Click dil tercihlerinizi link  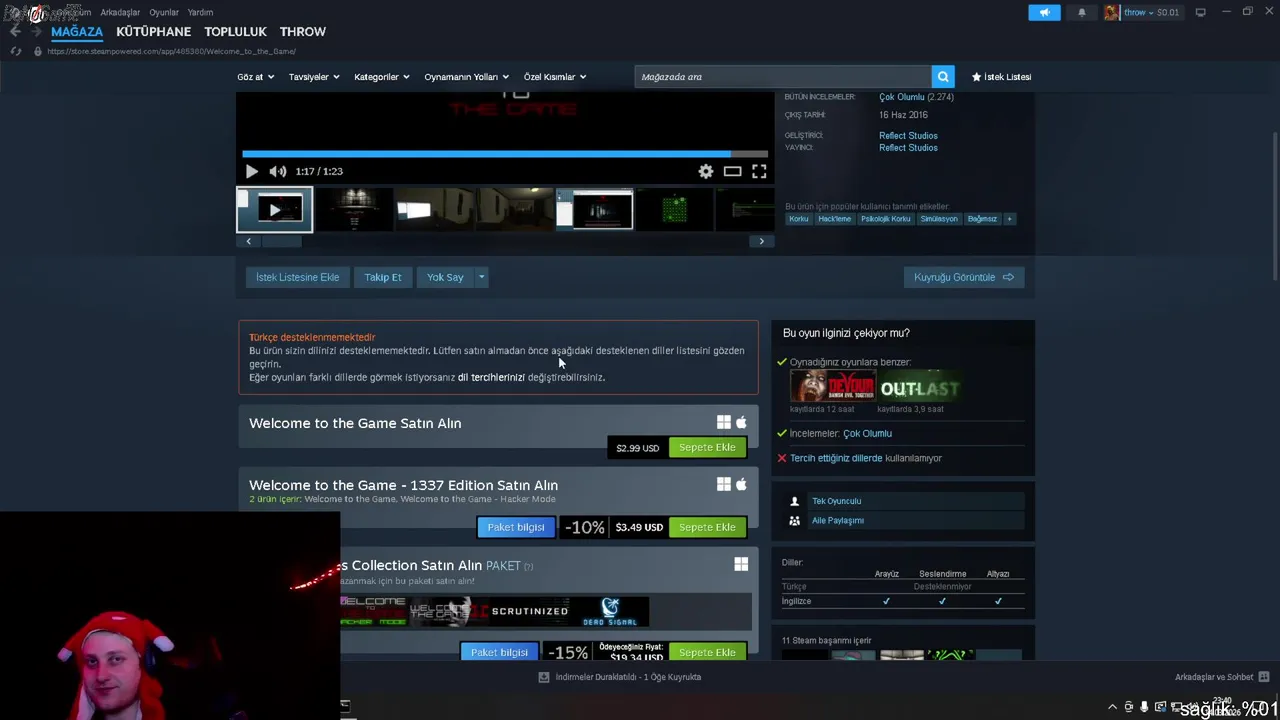pyautogui.click(x=491, y=377)
